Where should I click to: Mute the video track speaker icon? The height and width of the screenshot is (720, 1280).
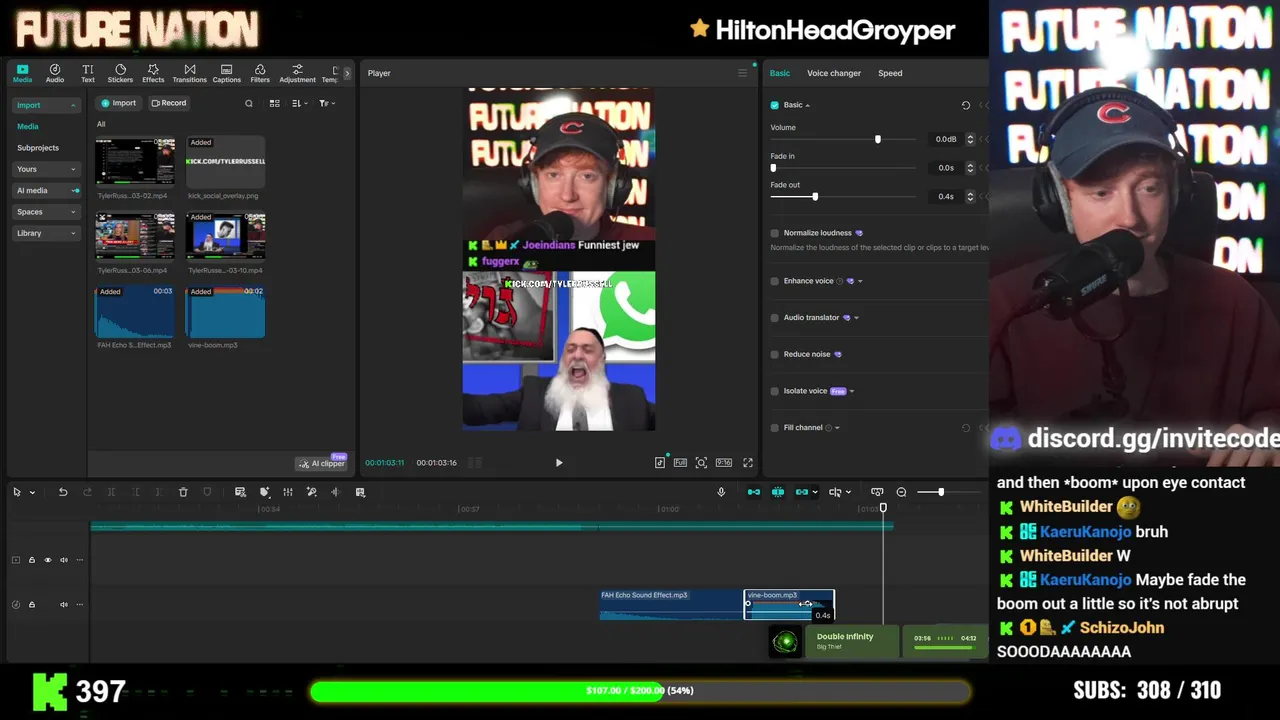64,560
